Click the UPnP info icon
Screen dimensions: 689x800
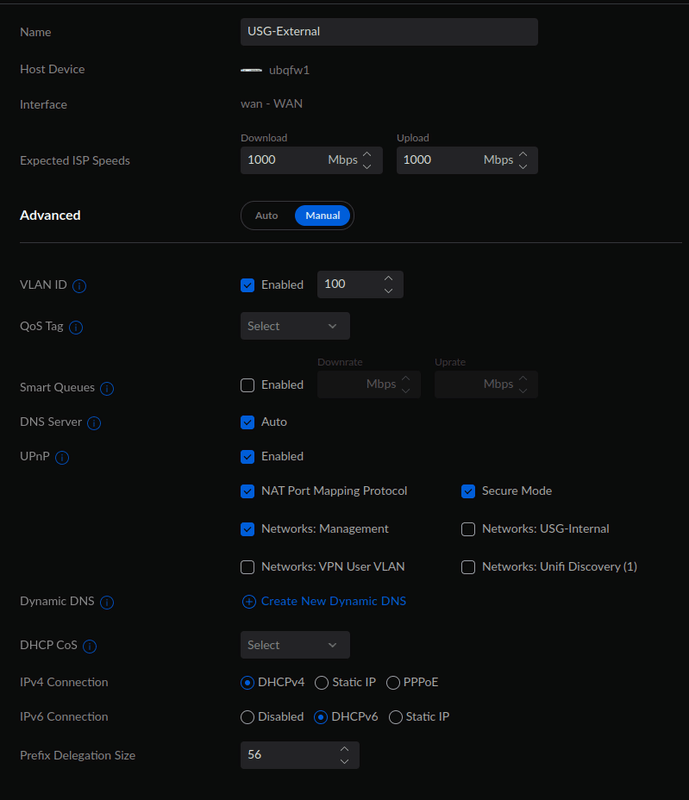tap(62, 458)
